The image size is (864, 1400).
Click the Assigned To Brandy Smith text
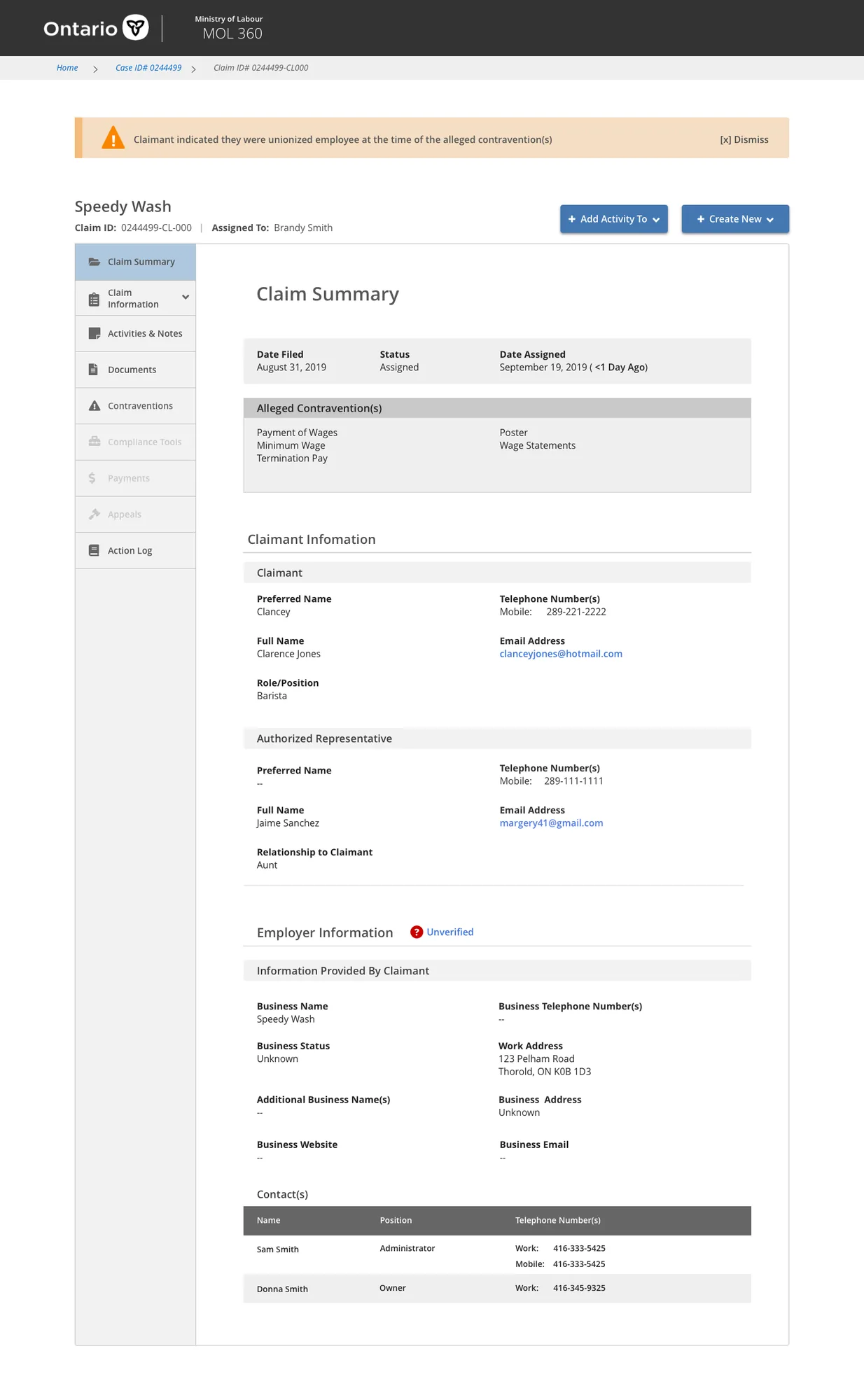coord(272,227)
